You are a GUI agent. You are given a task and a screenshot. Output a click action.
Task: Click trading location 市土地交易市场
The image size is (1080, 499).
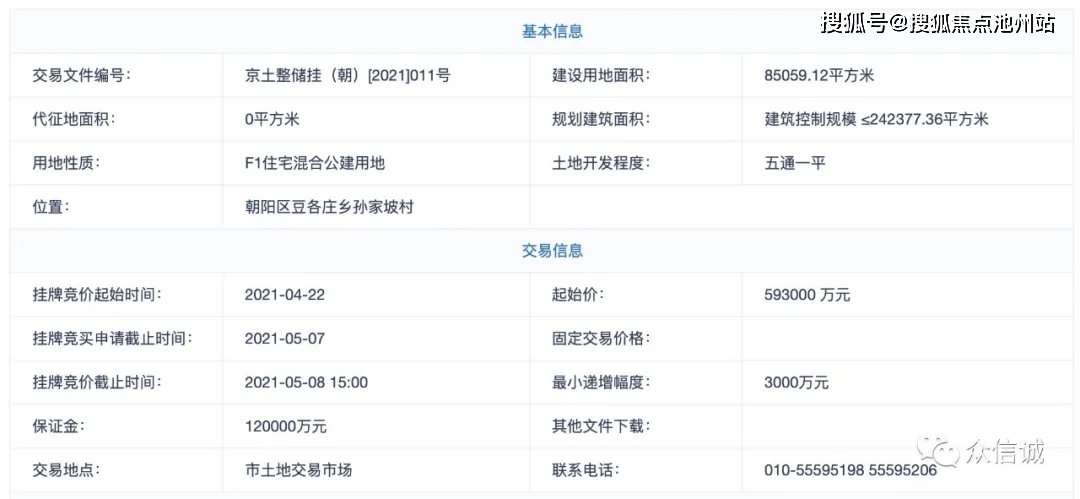(298, 471)
